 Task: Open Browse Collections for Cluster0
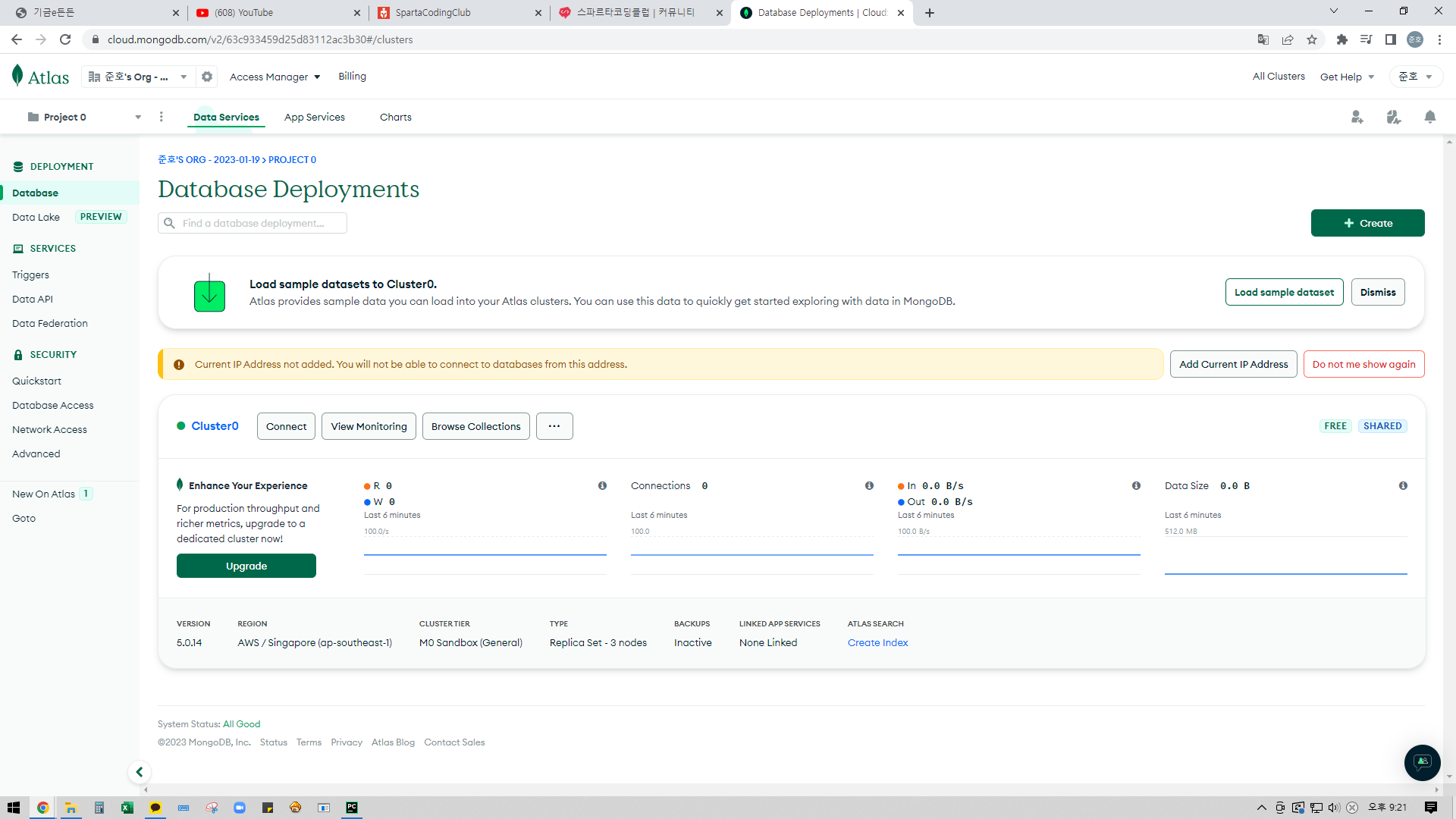point(475,426)
